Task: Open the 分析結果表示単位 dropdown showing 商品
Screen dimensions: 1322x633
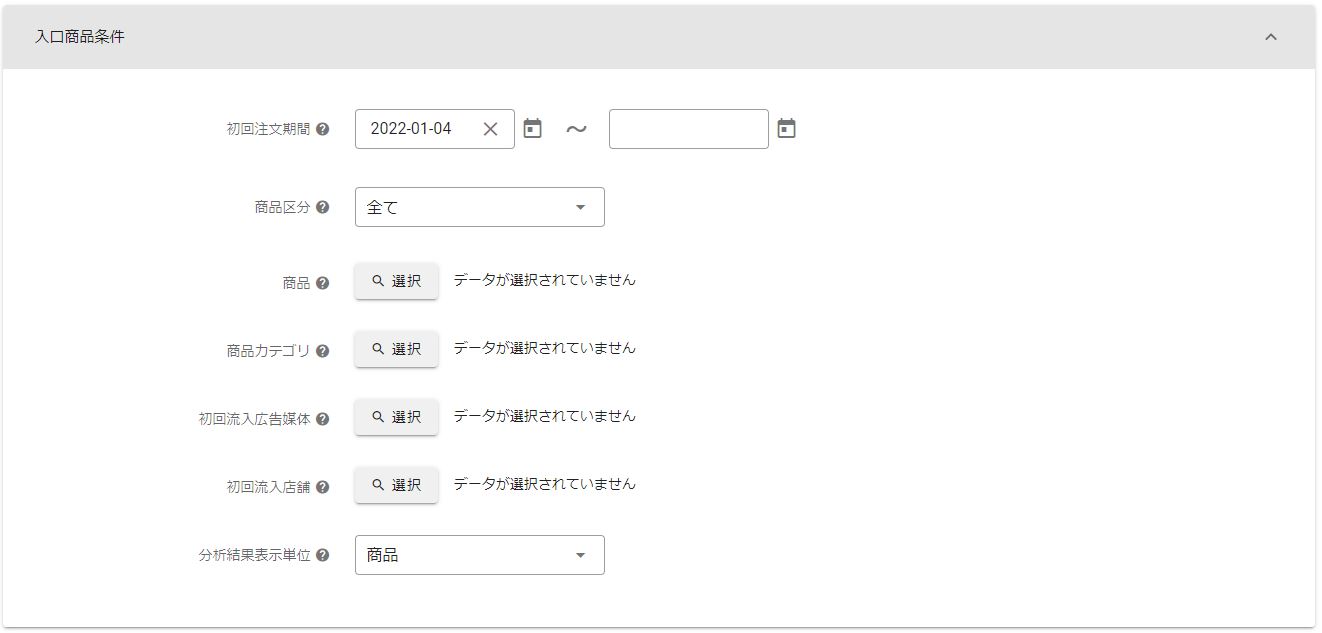Action: pyautogui.click(x=479, y=555)
